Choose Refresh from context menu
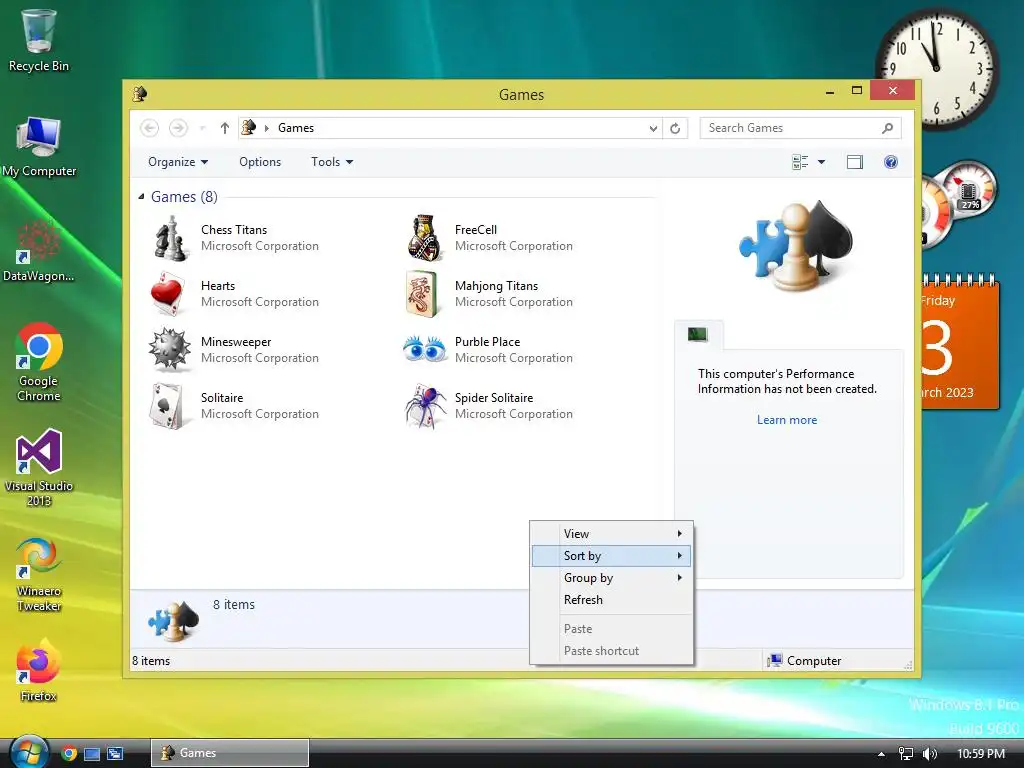This screenshot has width=1024, height=768. click(x=611, y=600)
